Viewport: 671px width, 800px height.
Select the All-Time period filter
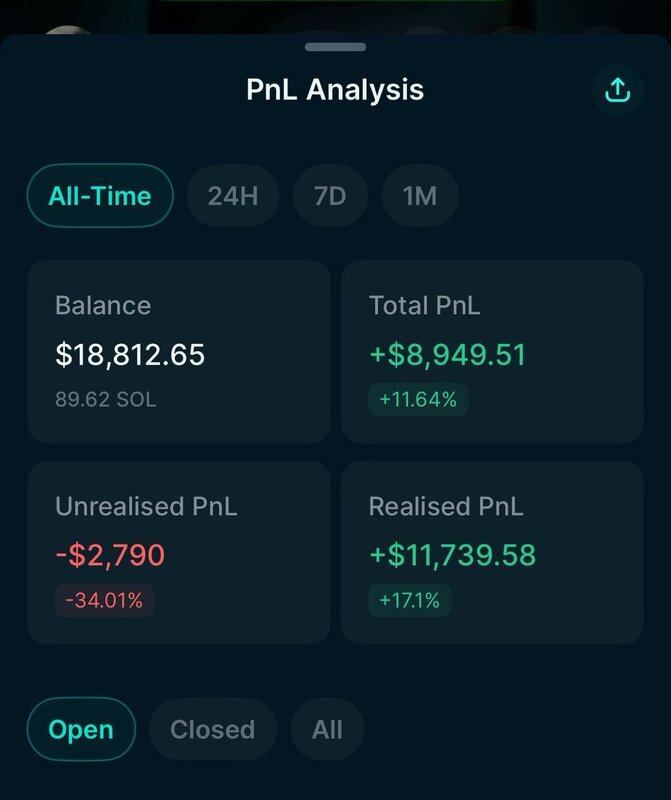coord(100,196)
